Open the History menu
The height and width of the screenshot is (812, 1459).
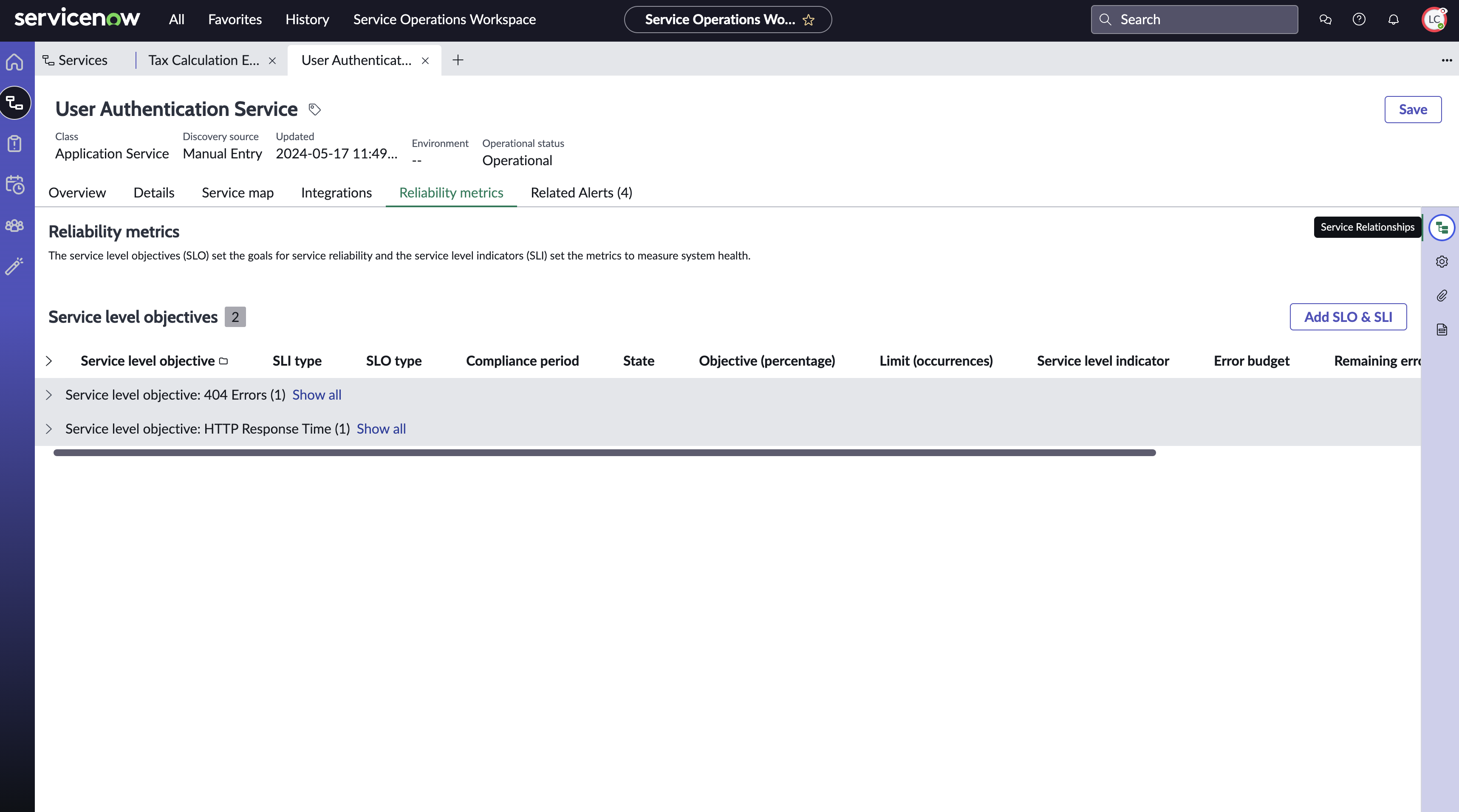pyautogui.click(x=307, y=20)
